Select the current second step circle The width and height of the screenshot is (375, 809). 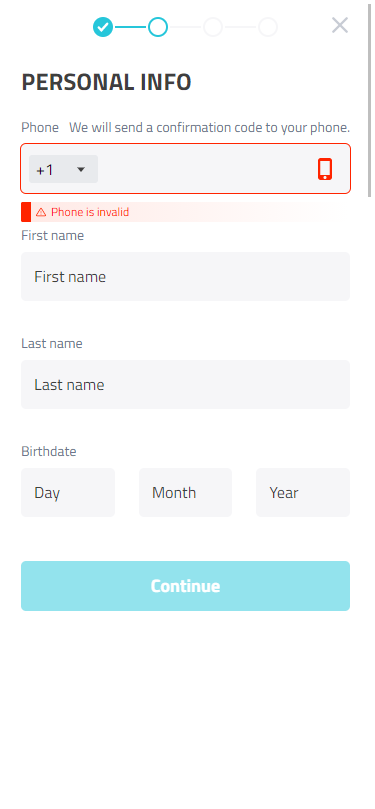pos(158,27)
